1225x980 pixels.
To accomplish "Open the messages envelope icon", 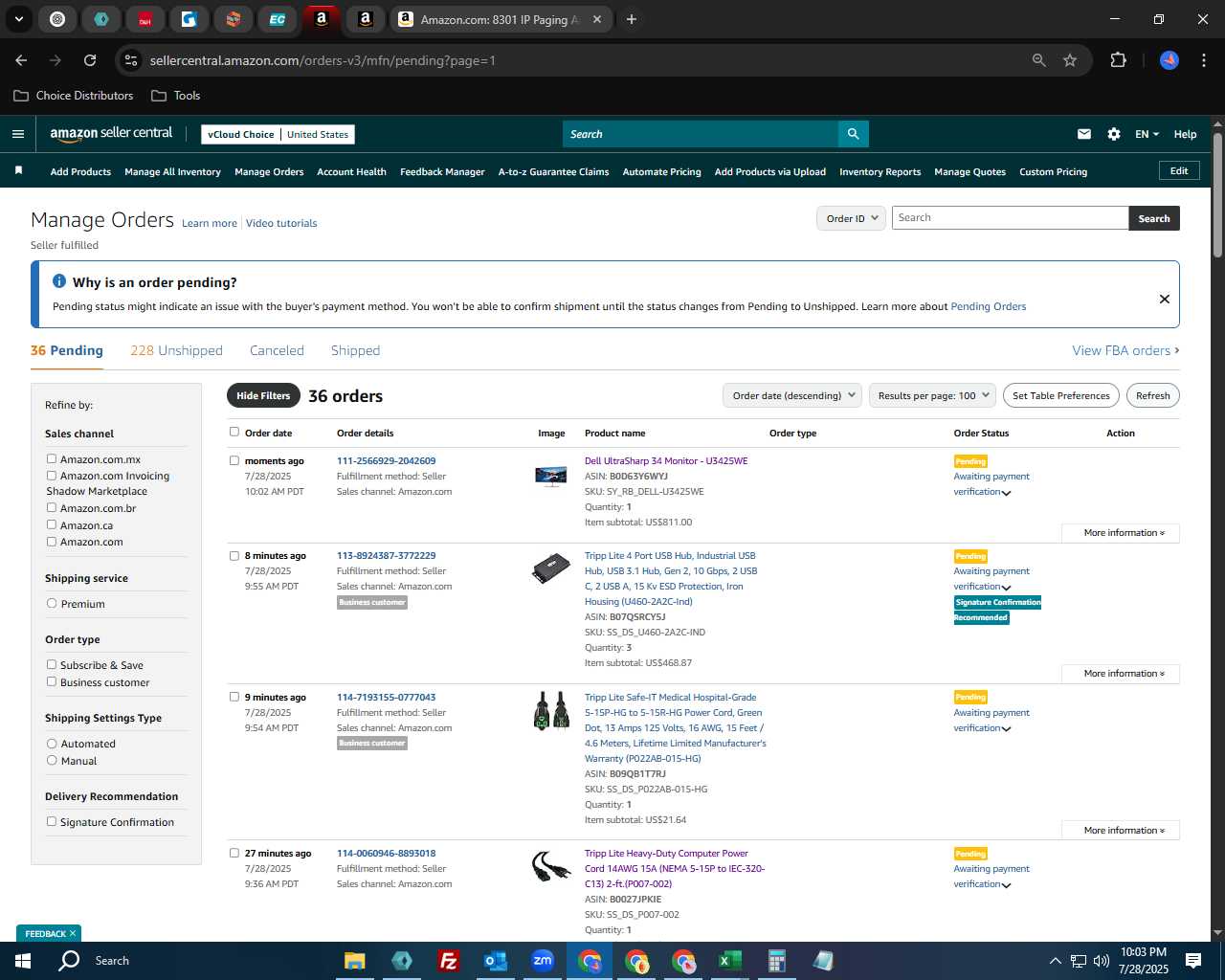I will [1084, 134].
